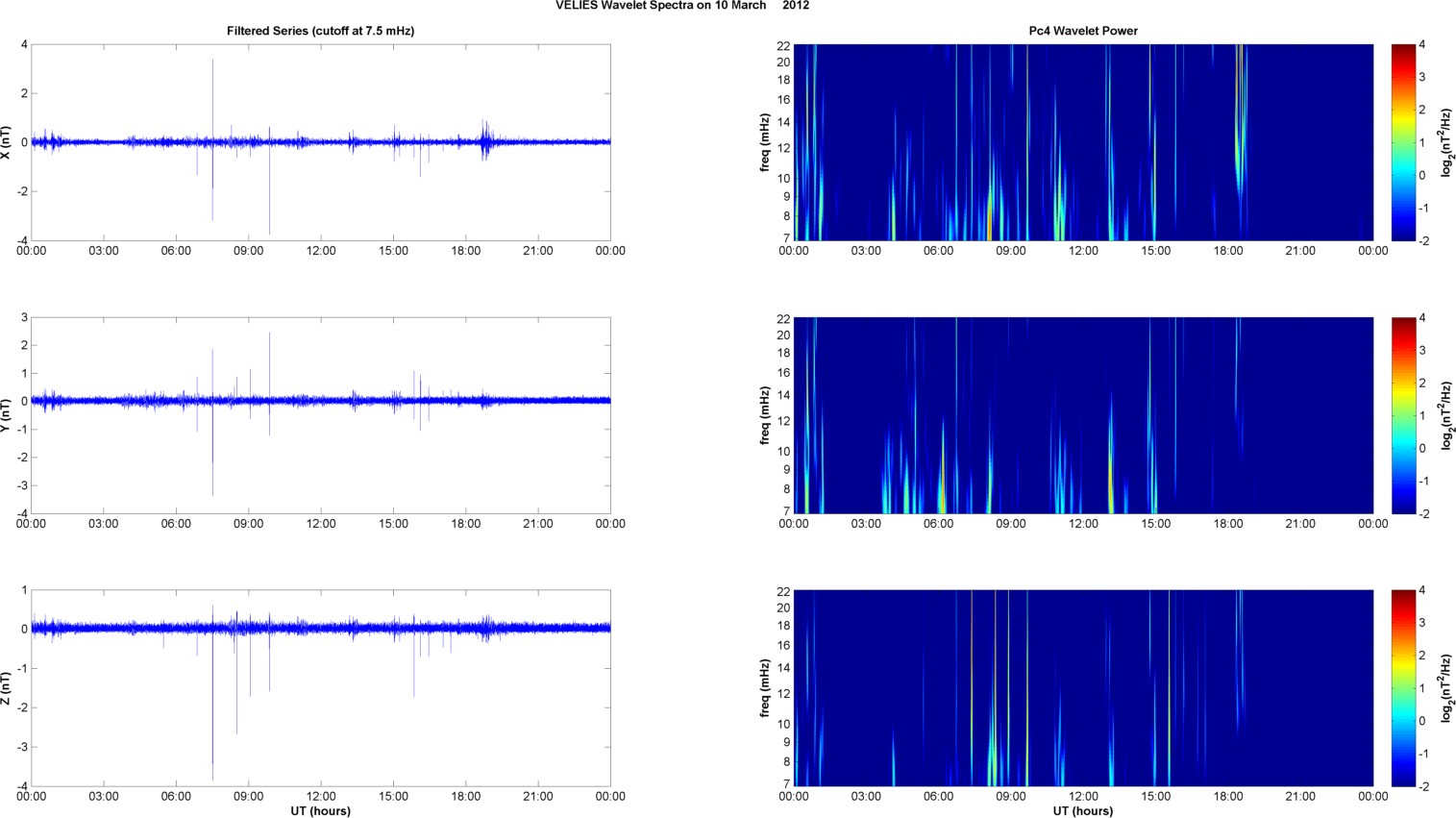The width and height of the screenshot is (1456, 818).
Task: Select the 3 tick on the Y (nT) axis
Action: (24, 317)
